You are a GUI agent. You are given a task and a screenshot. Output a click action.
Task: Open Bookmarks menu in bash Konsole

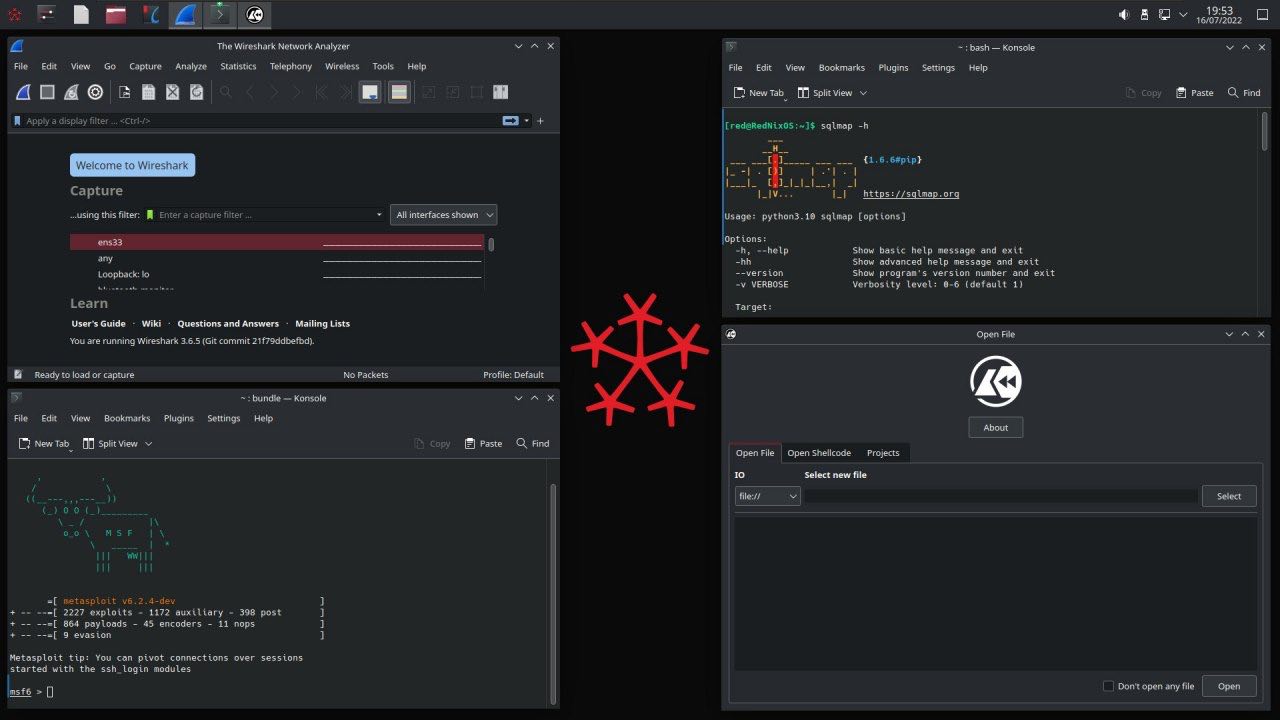point(842,67)
